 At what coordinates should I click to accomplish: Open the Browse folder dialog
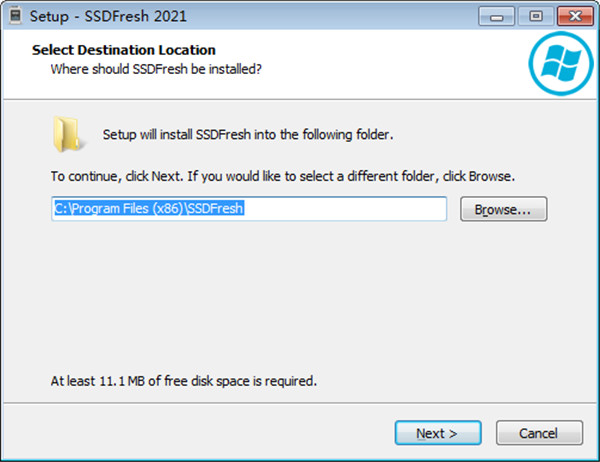pyautogui.click(x=503, y=210)
